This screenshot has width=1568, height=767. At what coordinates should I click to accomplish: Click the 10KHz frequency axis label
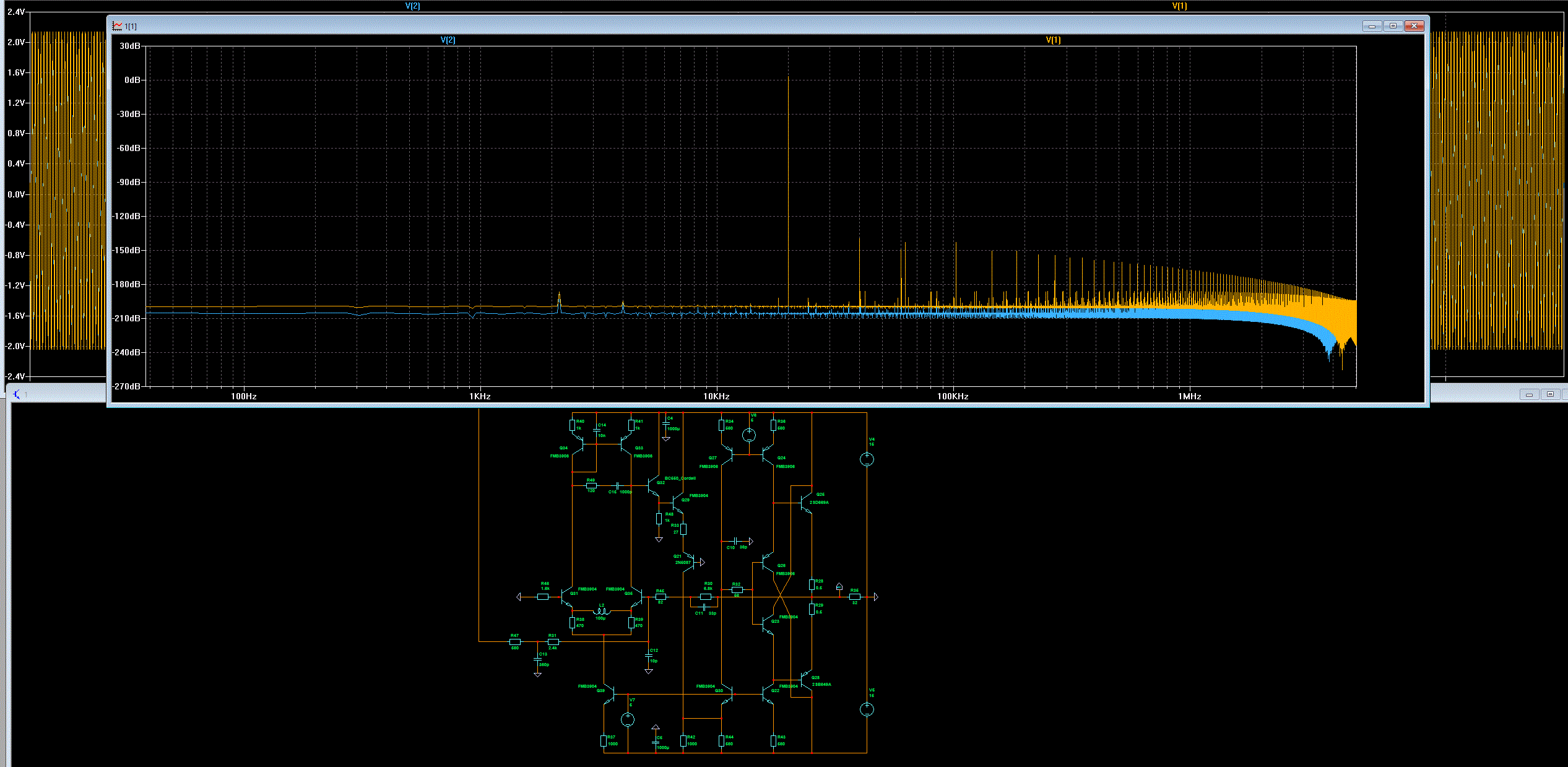tap(716, 396)
